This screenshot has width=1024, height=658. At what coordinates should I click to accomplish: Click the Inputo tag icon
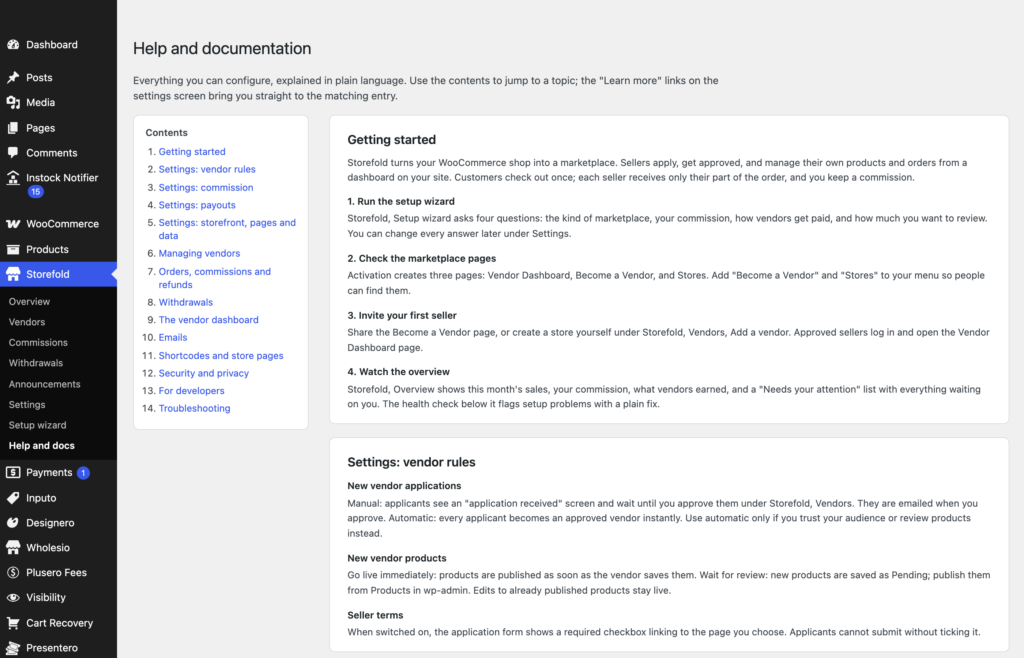pyautogui.click(x=13, y=498)
